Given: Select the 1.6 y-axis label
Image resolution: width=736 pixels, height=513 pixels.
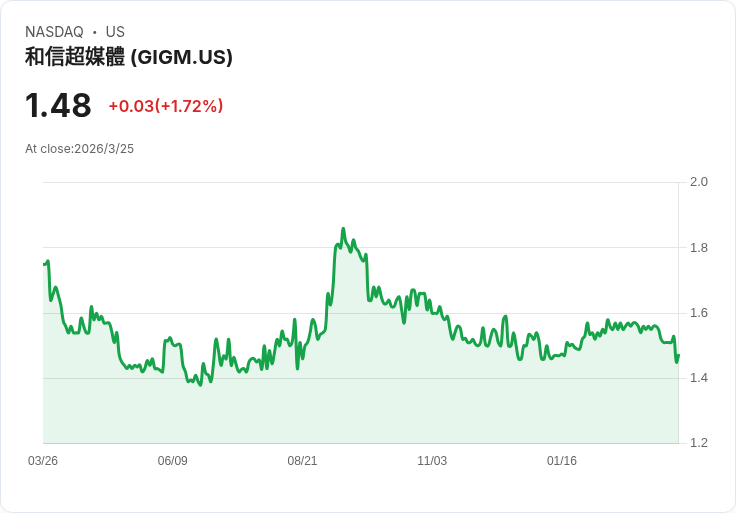Looking at the screenshot, I should [x=699, y=313].
